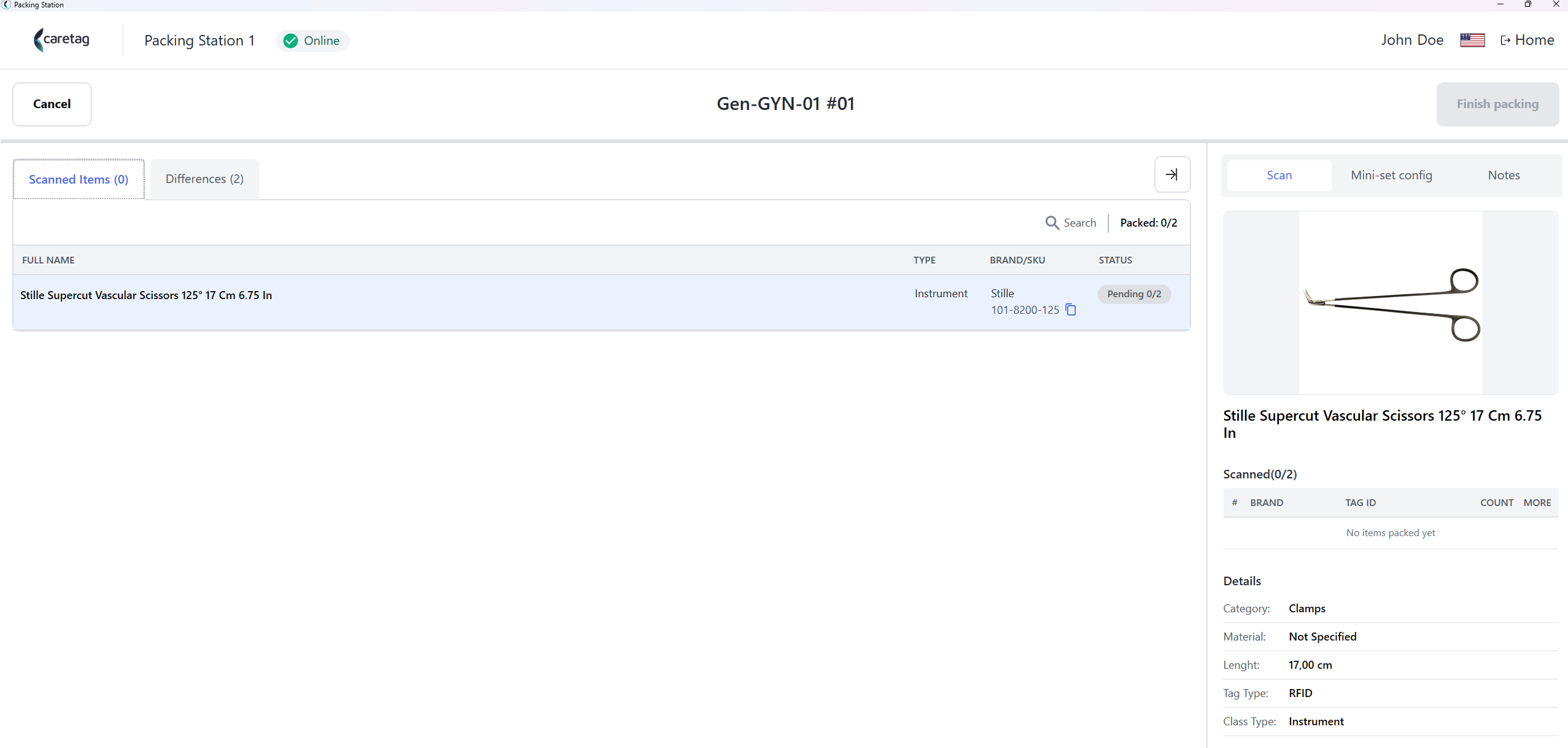Click the scissors product image
1568x748 pixels.
[1391, 303]
